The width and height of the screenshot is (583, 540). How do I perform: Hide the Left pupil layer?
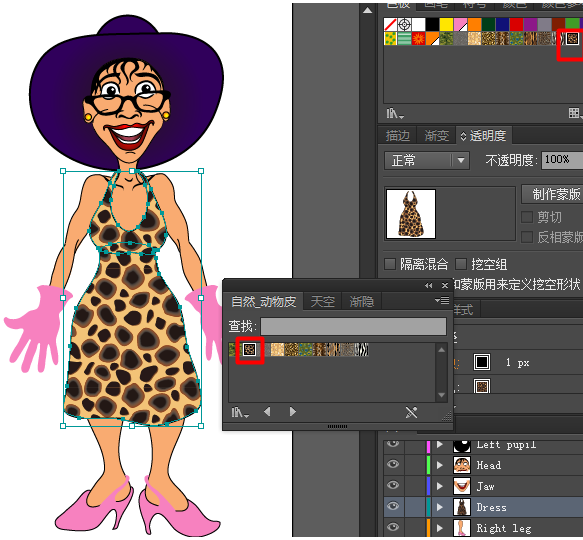point(393,443)
